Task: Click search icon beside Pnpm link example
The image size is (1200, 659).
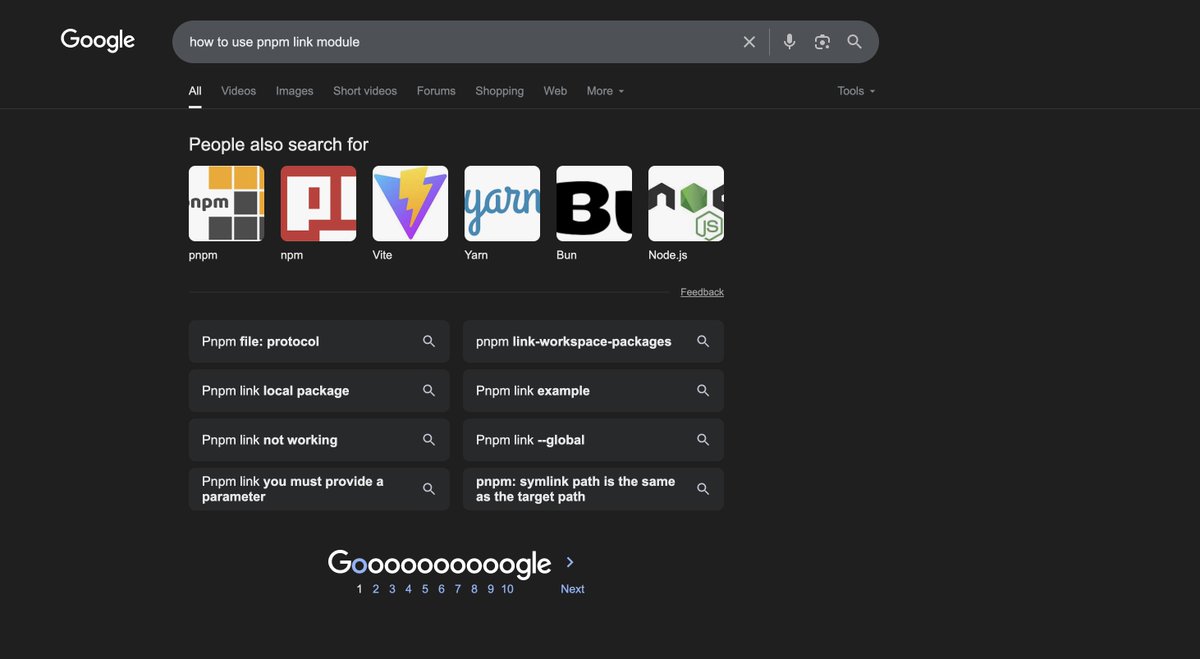Action: click(x=703, y=390)
